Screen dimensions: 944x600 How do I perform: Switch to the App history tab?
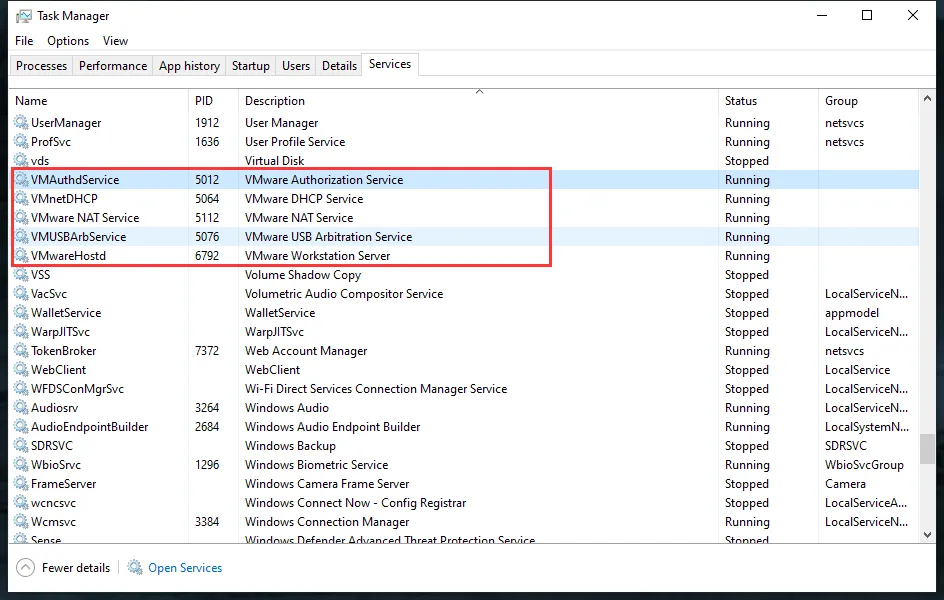tap(189, 66)
